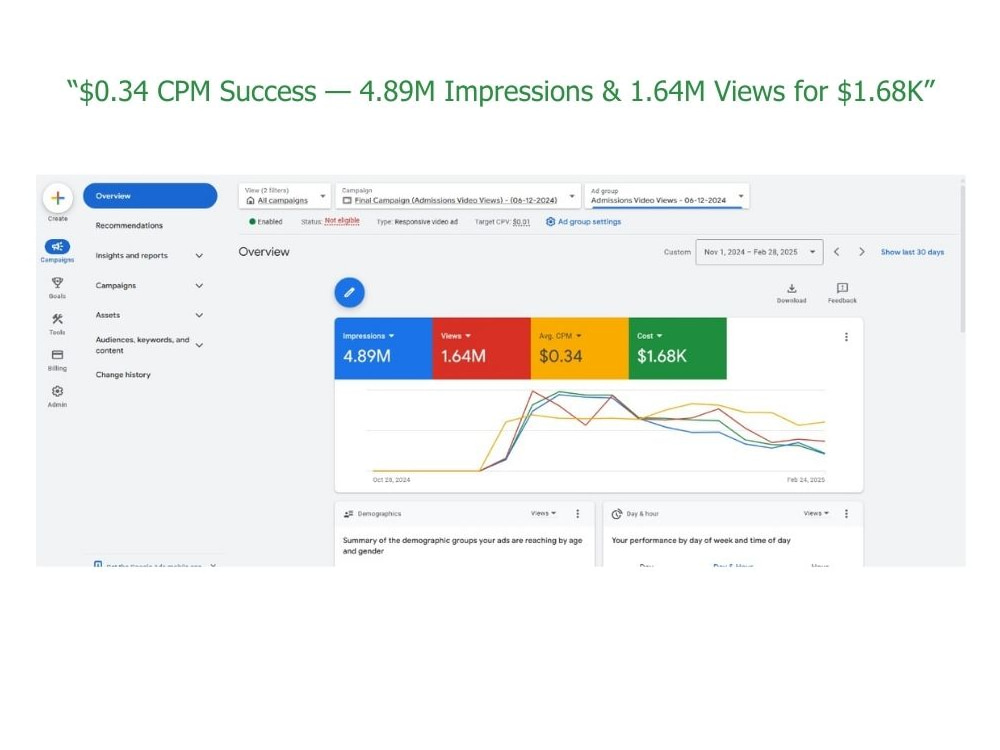This screenshot has height=750, width=1000.
Task: Change the Avg. CPM metric dropdown
Action: coord(560,336)
